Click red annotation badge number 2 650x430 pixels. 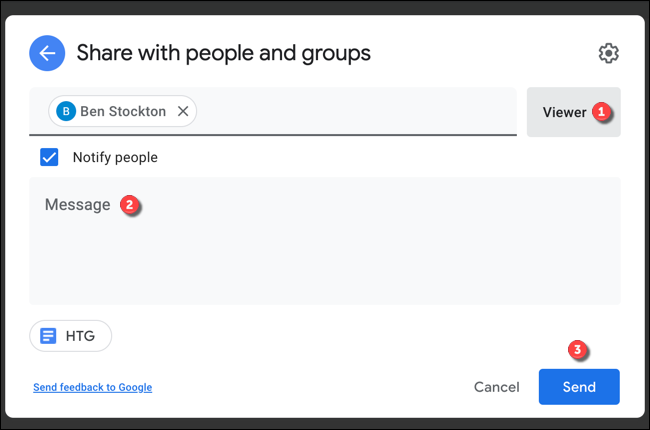(129, 205)
